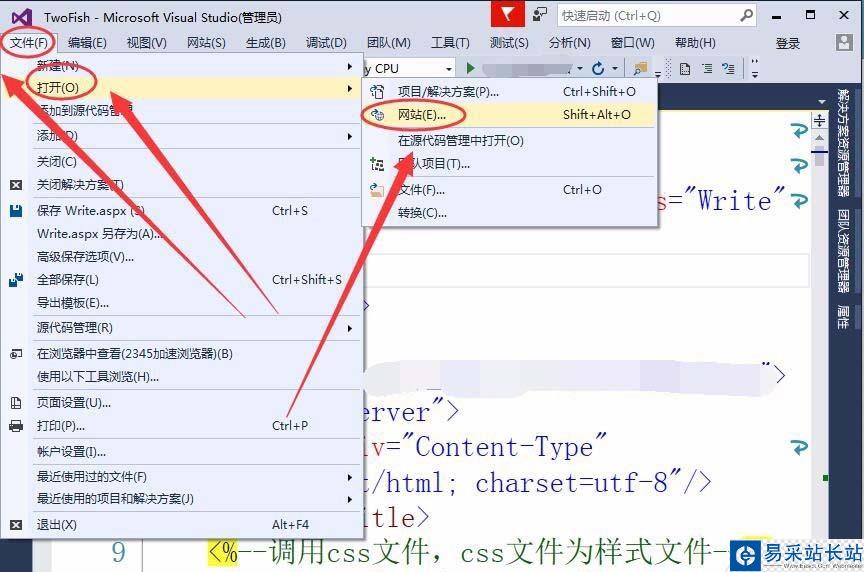
Task: Click the word-wrap glyph on the Content-Type line
Action: tap(799, 447)
